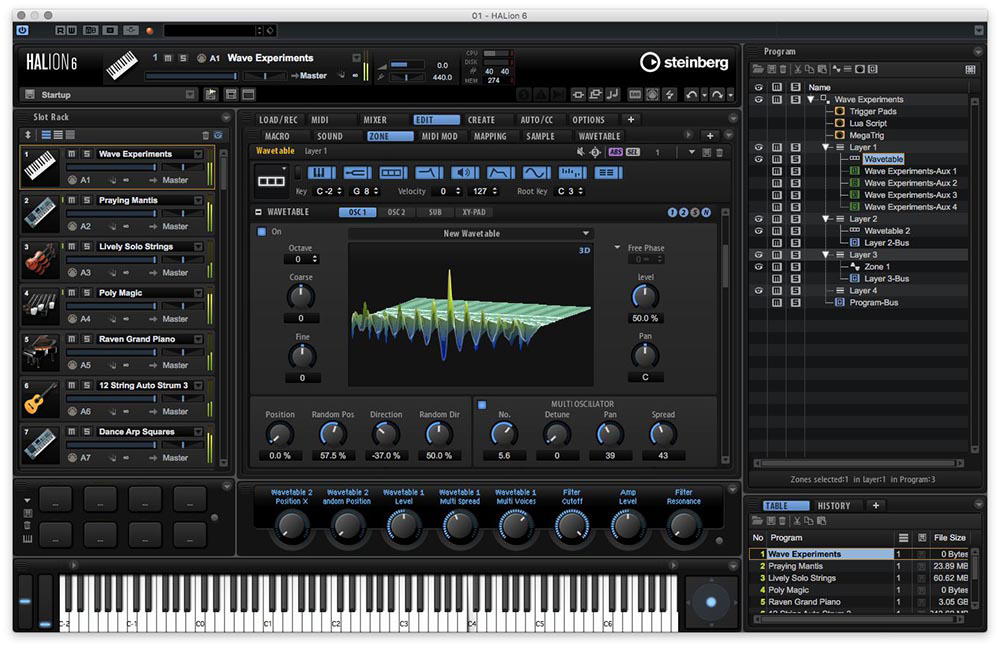Select the amplifier speaker section icon

click(464, 173)
